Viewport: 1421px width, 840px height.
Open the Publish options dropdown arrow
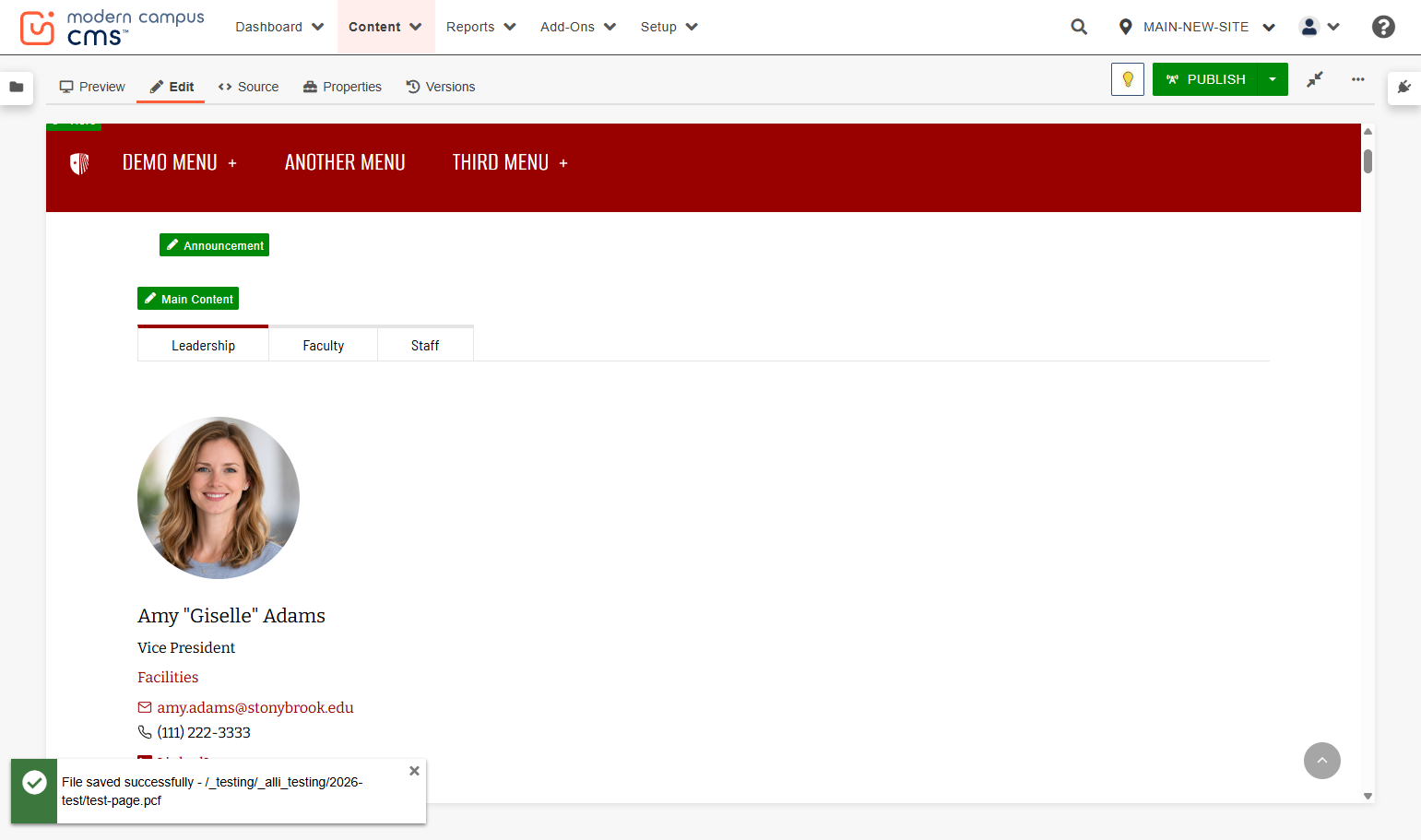[x=1273, y=79]
